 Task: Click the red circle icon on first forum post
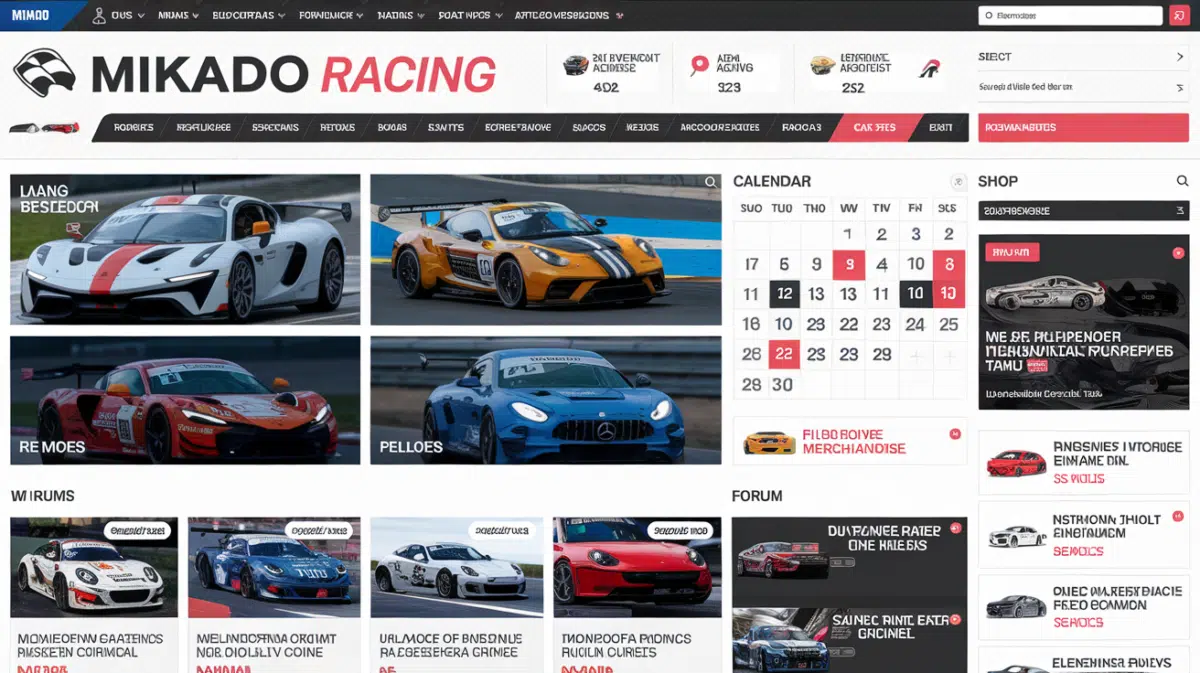click(955, 527)
